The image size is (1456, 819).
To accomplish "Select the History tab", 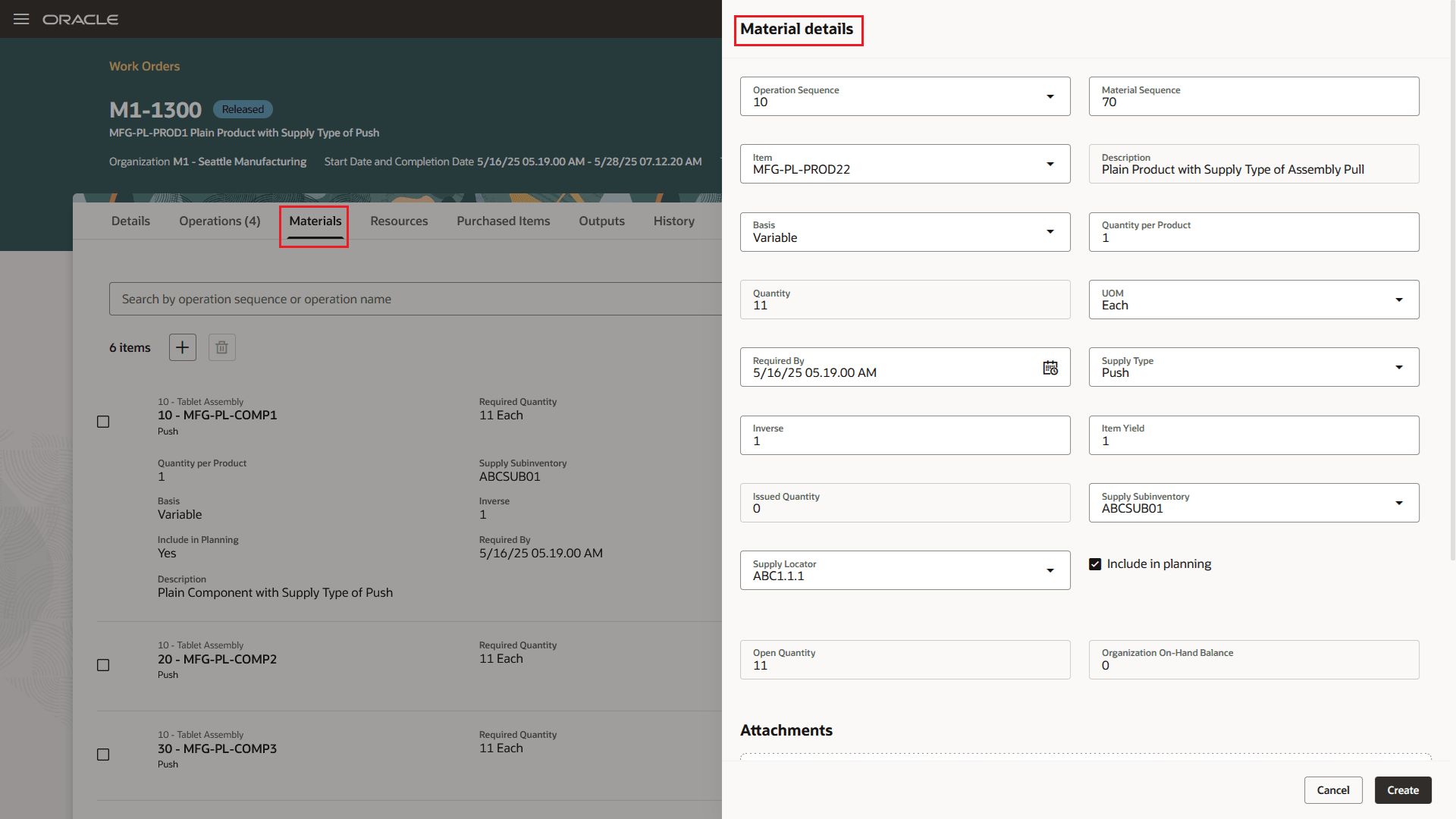I will click(673, 221).
